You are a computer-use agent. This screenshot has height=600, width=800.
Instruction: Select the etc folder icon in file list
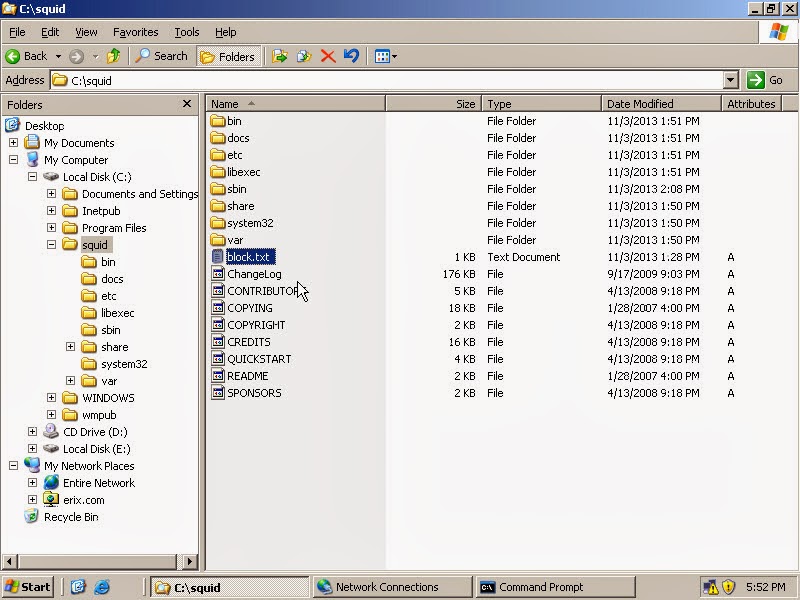point(218,155)
